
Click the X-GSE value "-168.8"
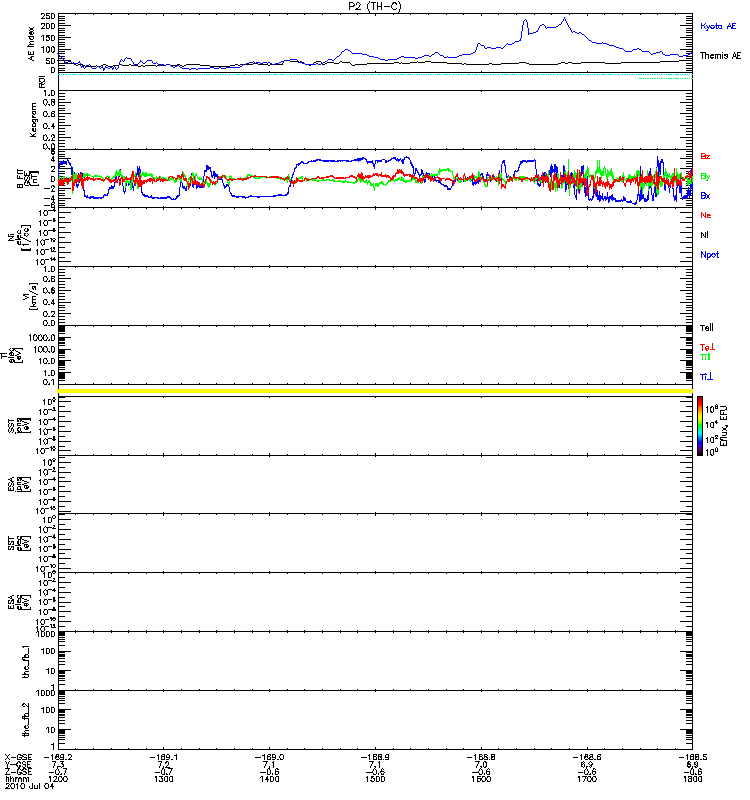point(481,757)
